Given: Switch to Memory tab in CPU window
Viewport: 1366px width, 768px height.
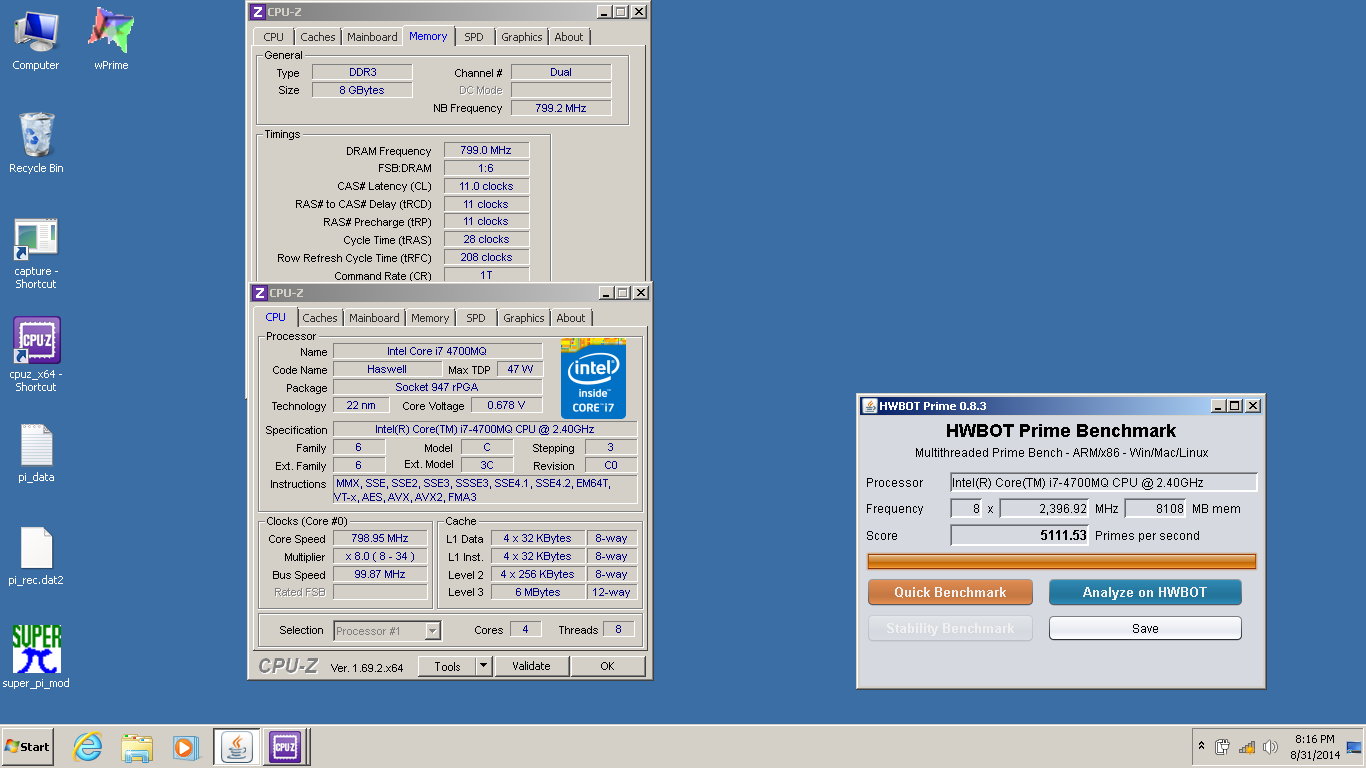Looking at the screenshot, I should (x=430, y=318).
